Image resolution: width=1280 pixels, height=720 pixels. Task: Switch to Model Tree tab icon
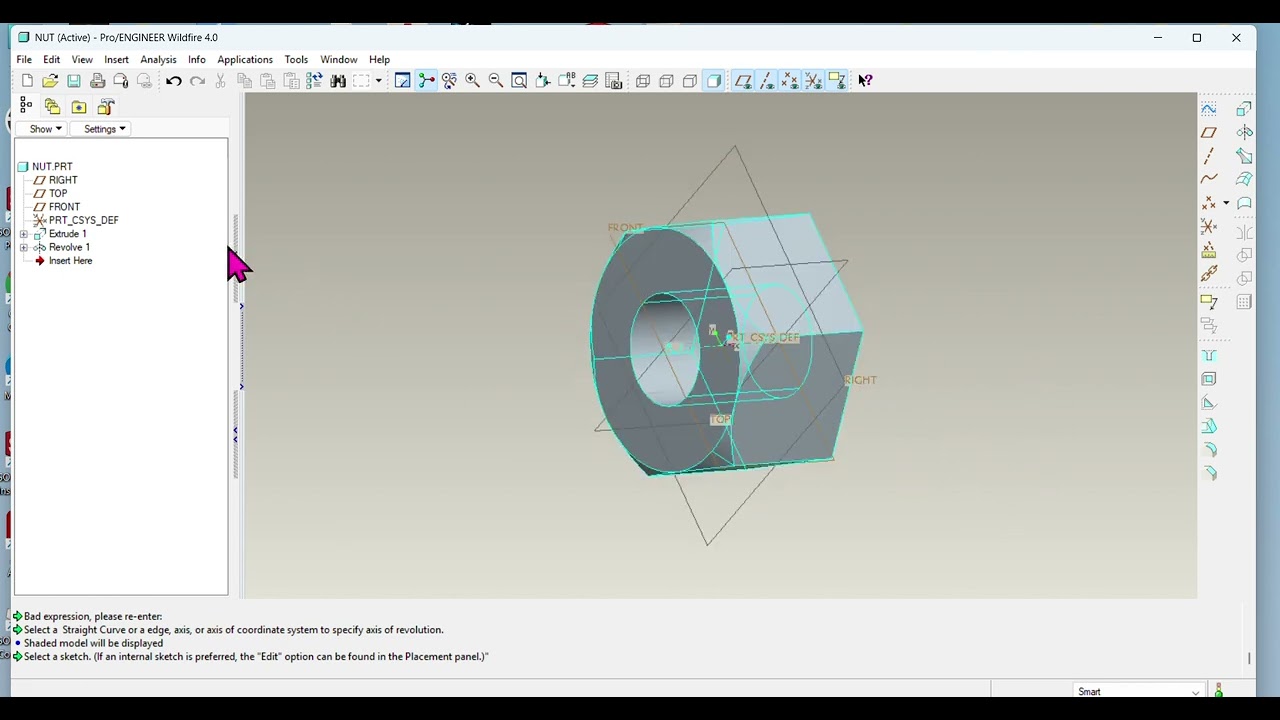click(26, 106)
